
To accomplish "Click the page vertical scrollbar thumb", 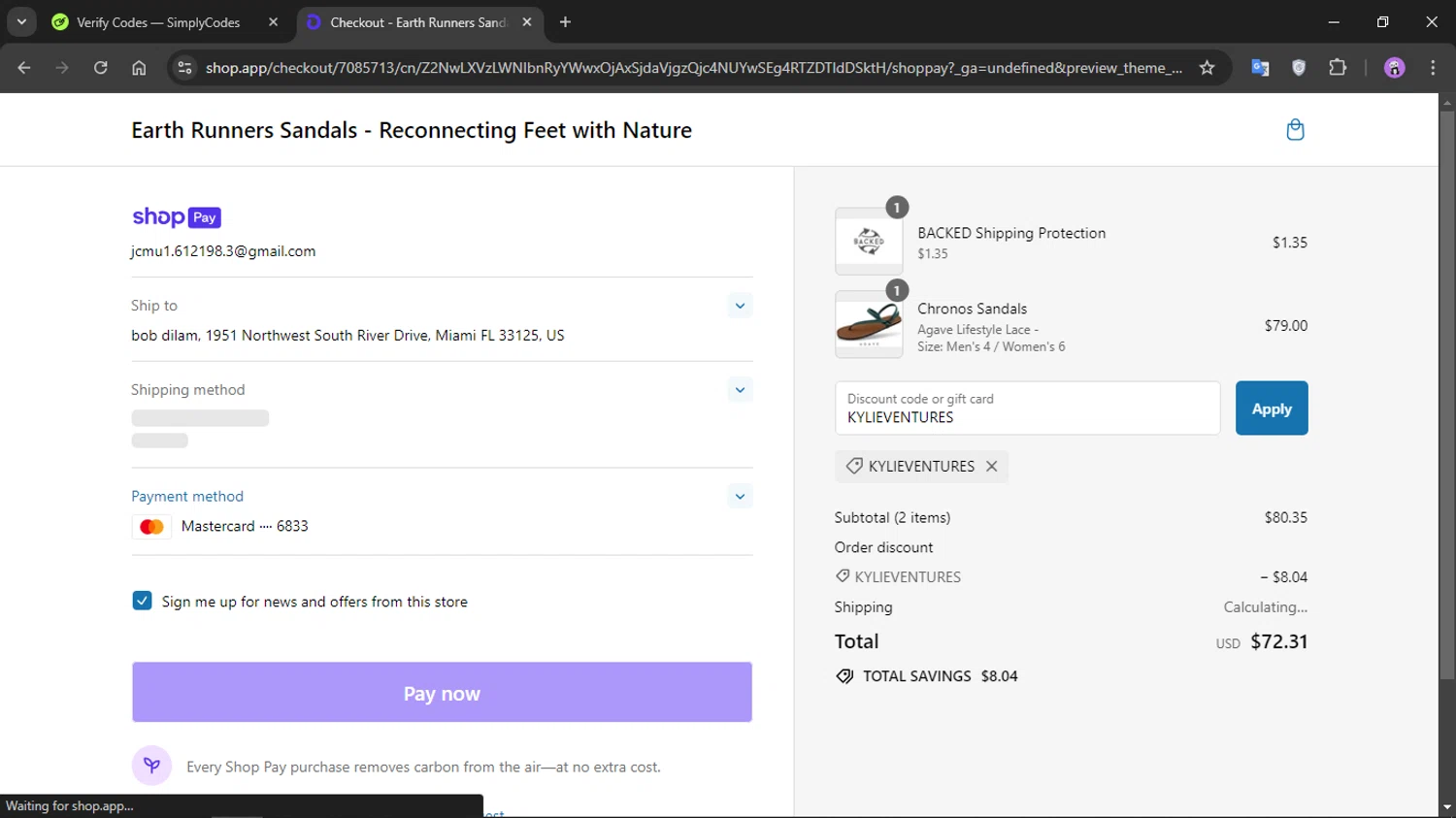I will click(1446, 393).
